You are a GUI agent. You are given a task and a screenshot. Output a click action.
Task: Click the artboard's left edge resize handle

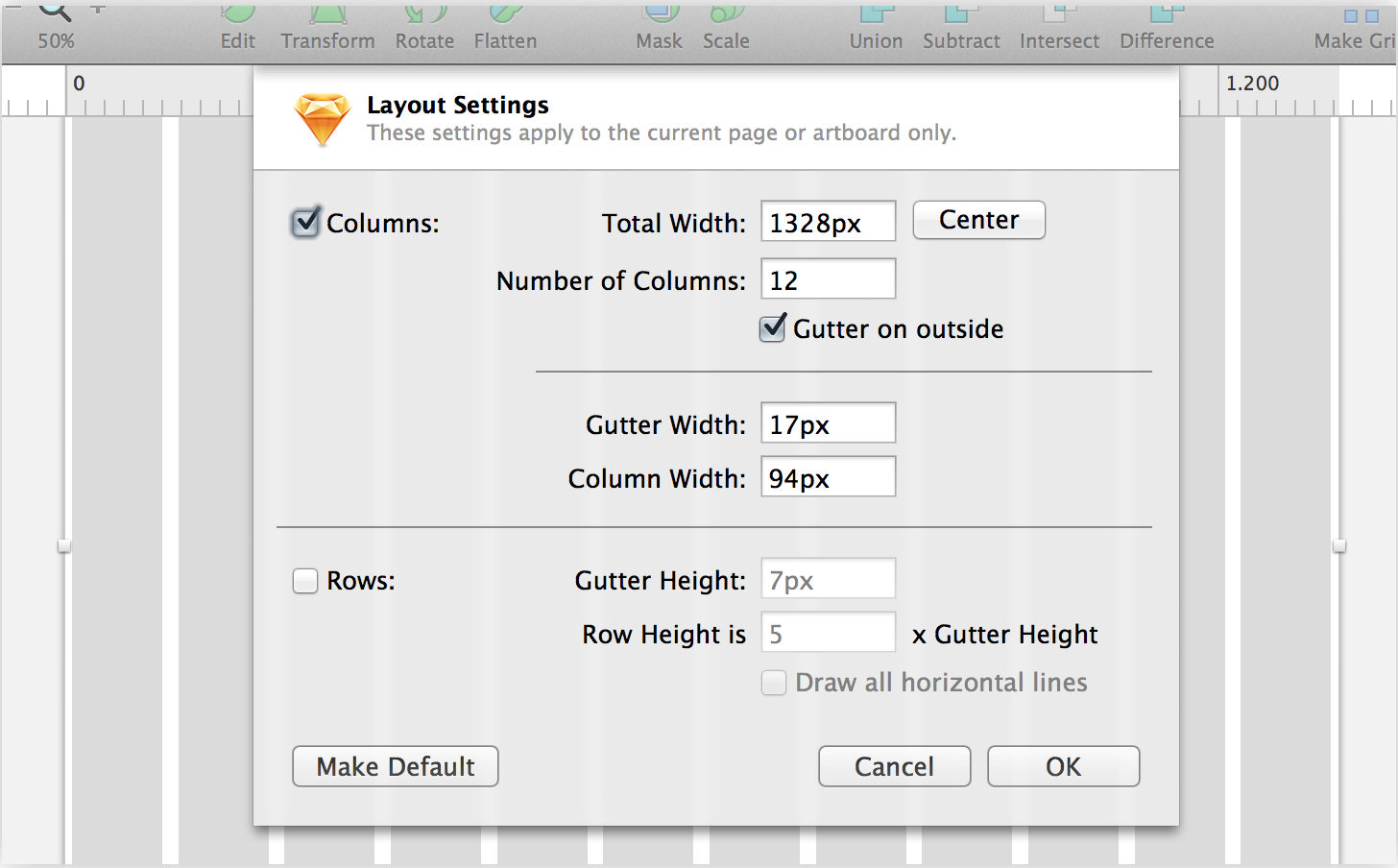tap(64, 546)
